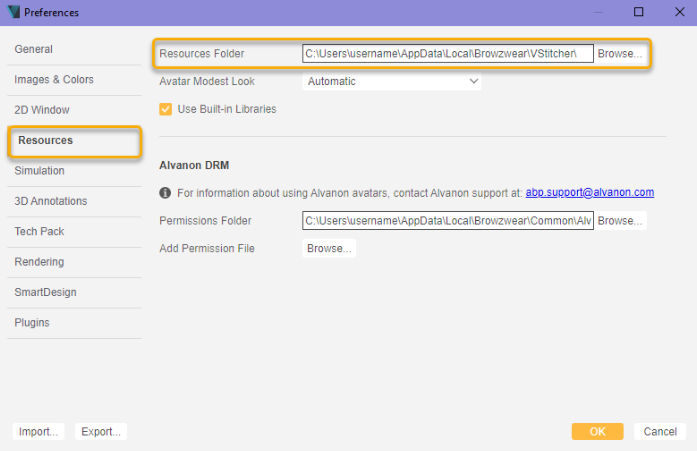Click the Permissions Folder path field
The image size is (697, 451).
click(x=448, y=221)
